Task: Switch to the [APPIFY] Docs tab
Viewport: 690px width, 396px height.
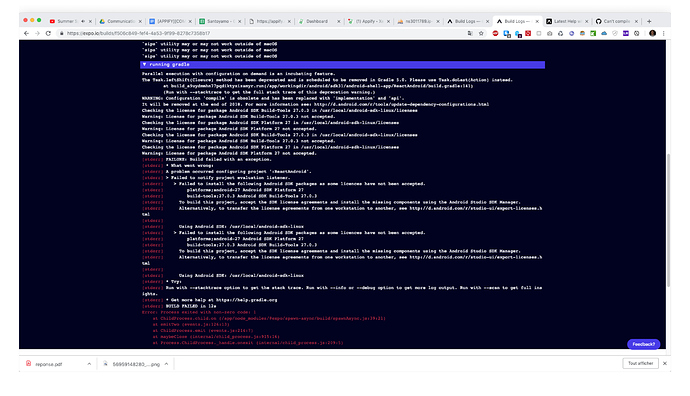Action: click(x=169, y=21)
